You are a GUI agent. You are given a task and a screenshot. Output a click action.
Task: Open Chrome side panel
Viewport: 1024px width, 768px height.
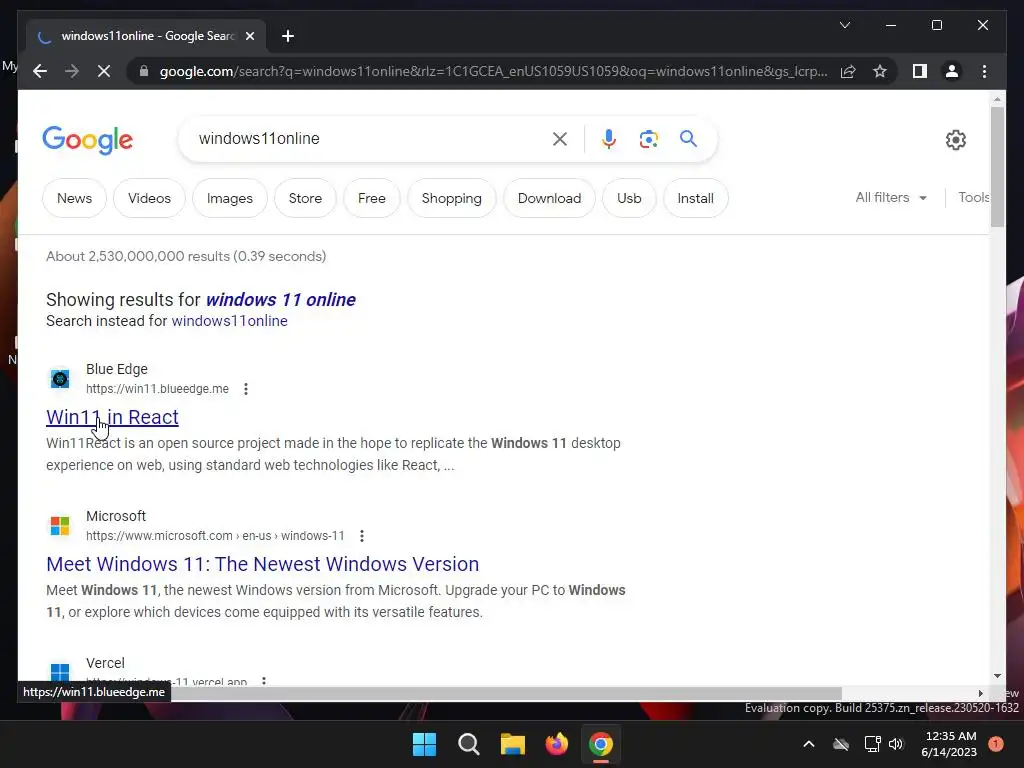click(x=920, y=71)
